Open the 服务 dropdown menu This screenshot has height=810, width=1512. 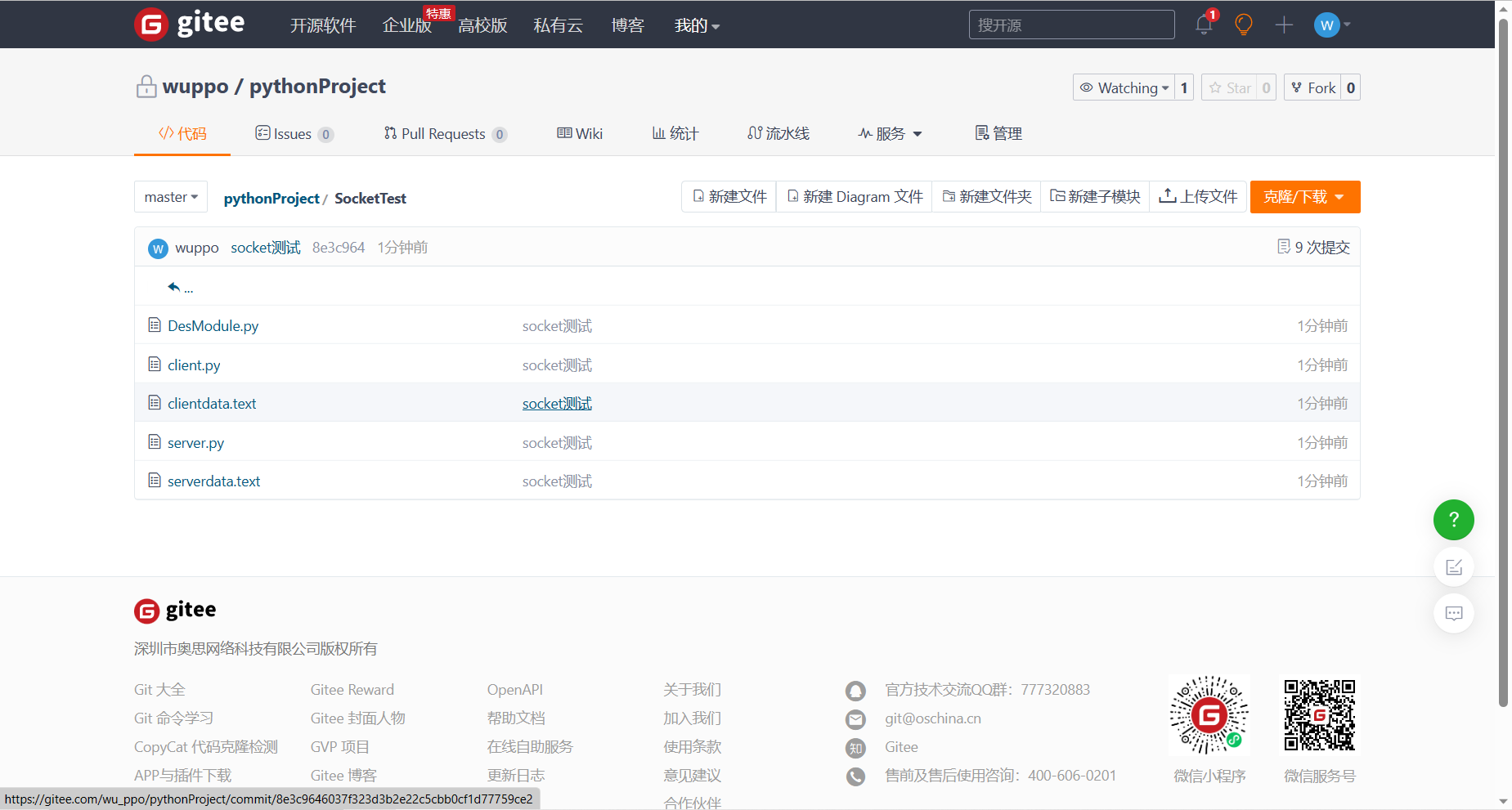click(890, 133)
